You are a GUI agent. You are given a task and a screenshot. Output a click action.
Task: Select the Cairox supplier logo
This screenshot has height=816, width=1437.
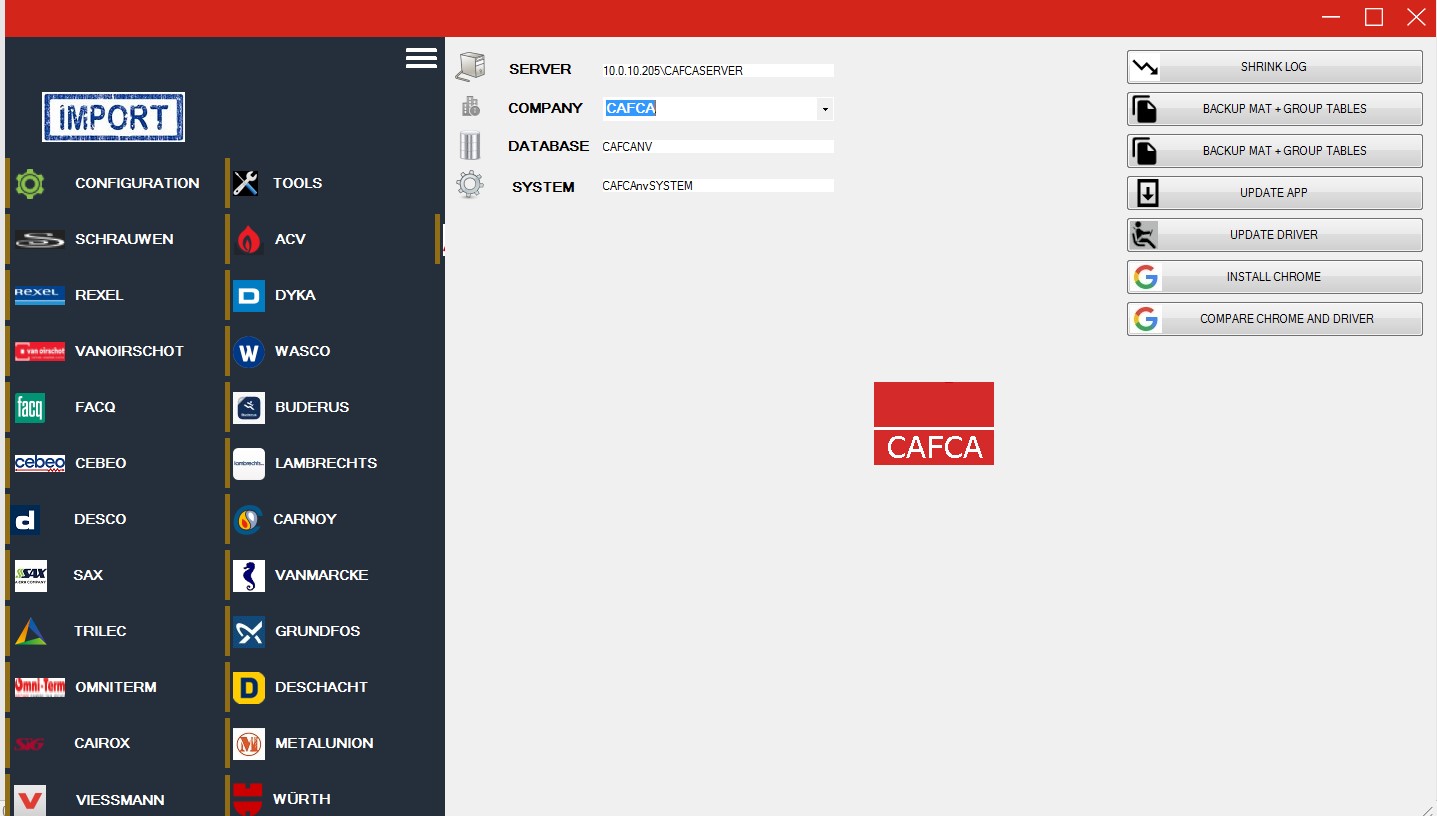tap(31, 743)
